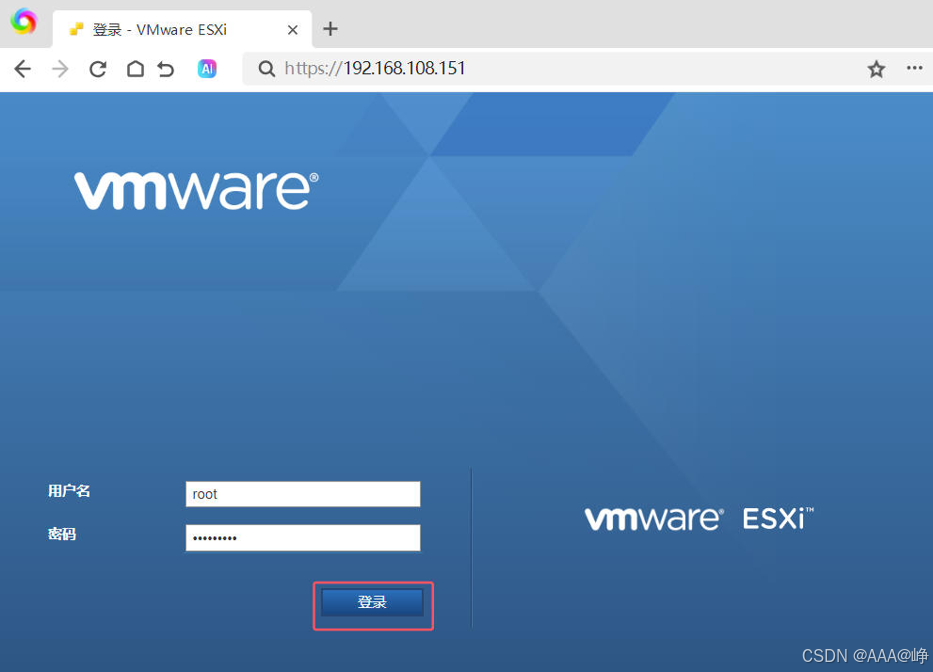
Task: Click the browser forward arrow
Action: coord(60,69)
